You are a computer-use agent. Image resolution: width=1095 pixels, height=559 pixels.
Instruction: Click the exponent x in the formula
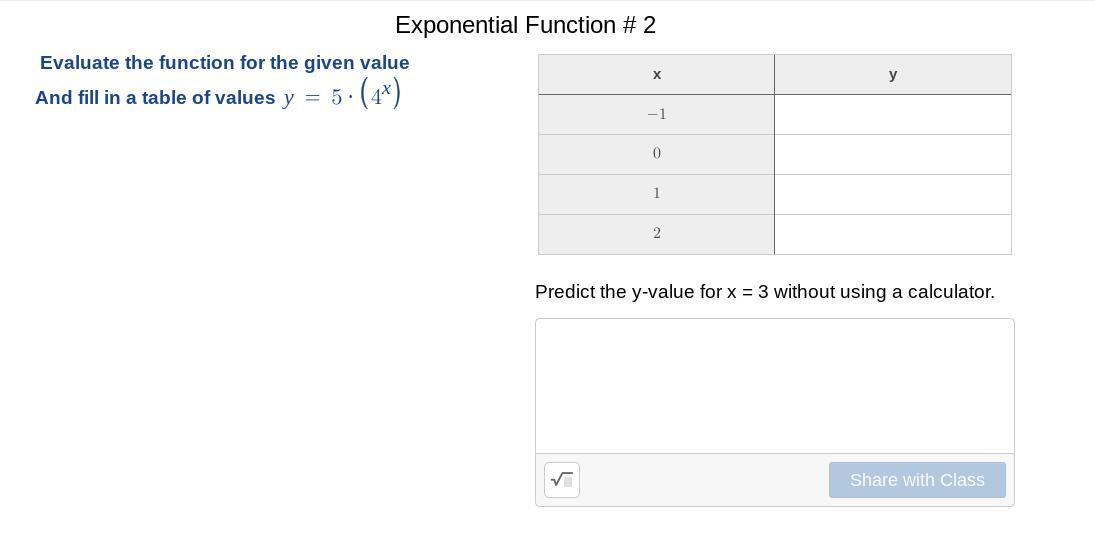click(386, 90)
